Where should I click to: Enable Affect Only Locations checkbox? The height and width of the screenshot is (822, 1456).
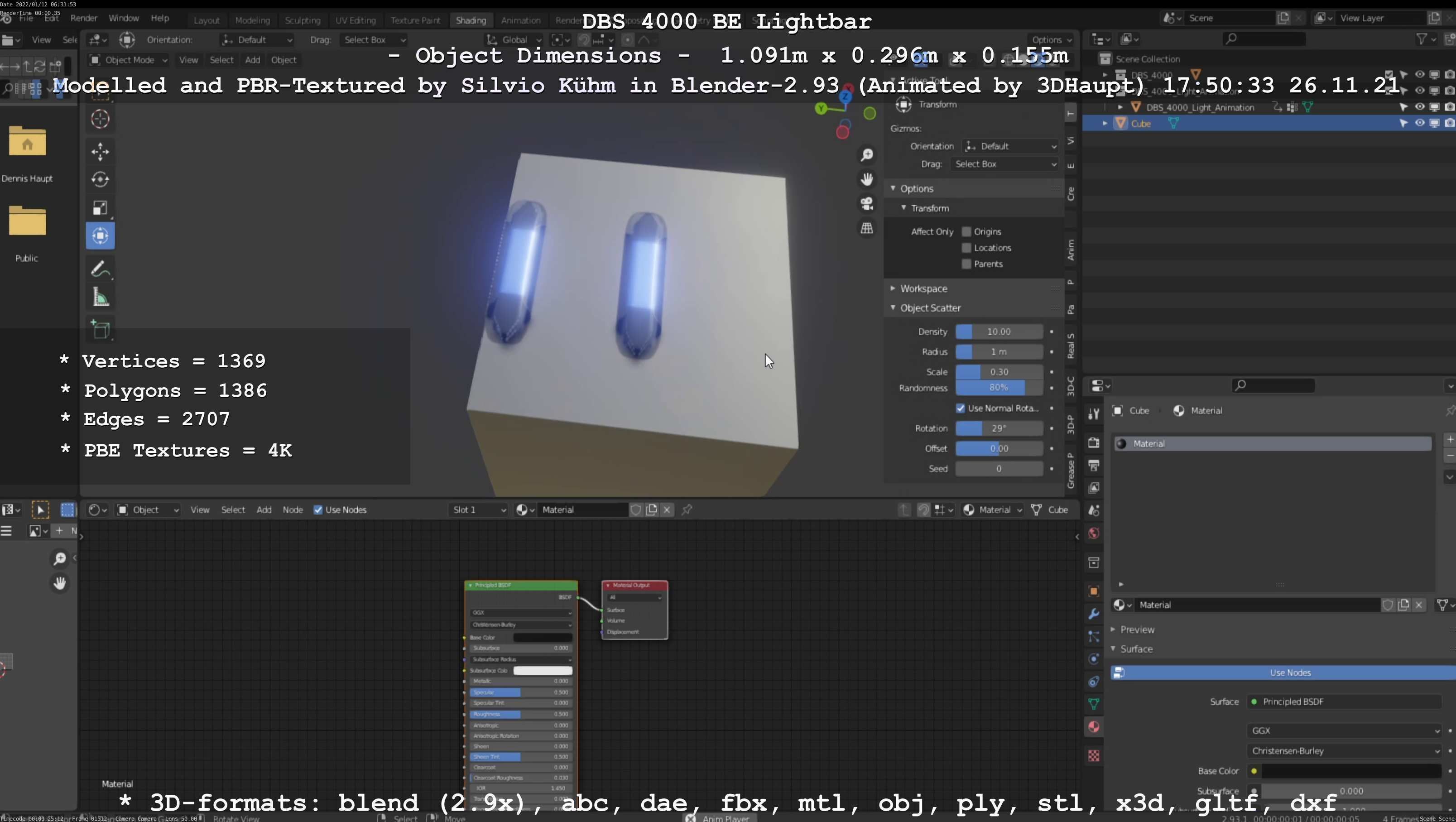click(x=966, y=248)
